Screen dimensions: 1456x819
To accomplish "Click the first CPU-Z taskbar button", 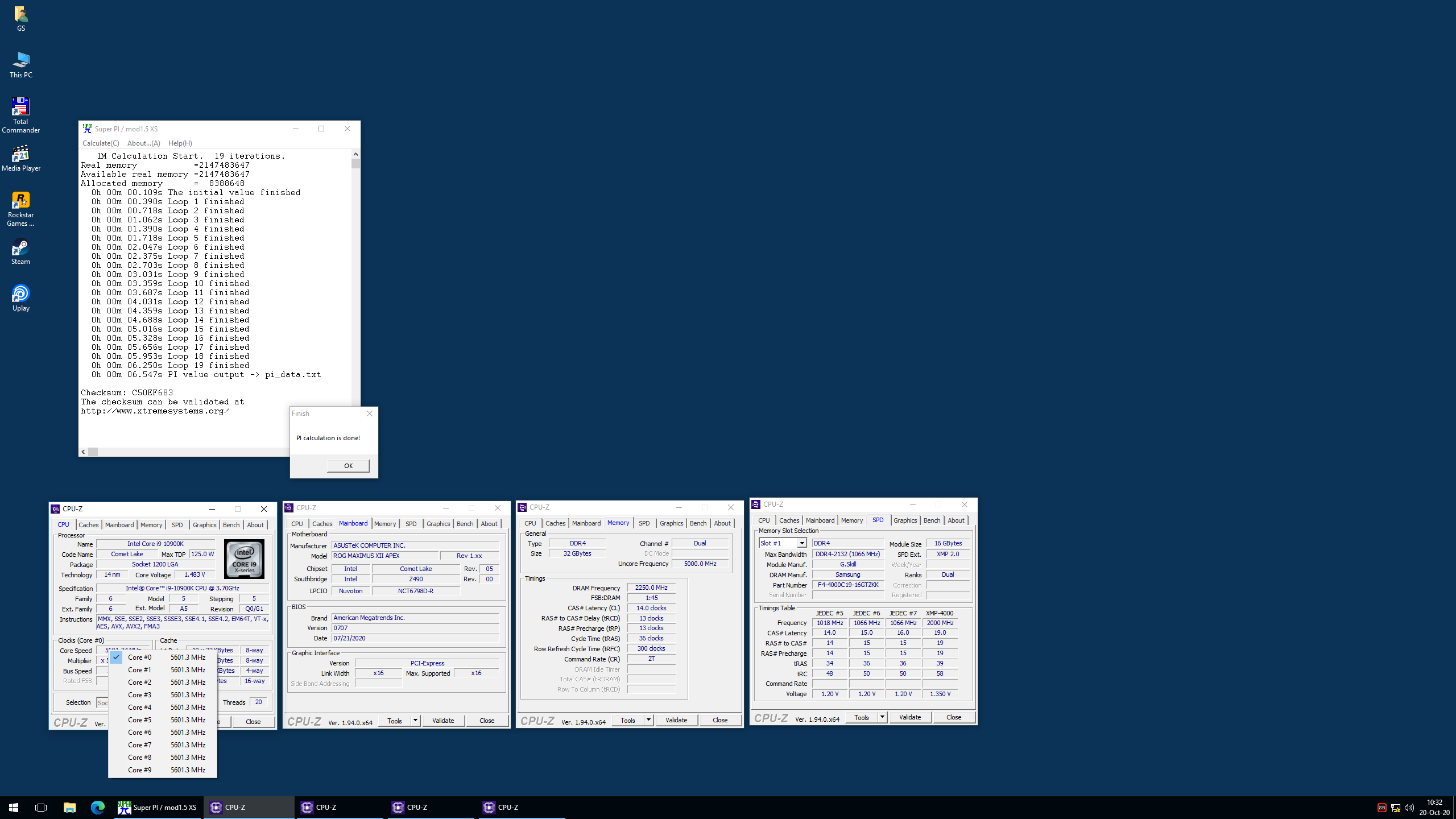I will coord(249,807).
